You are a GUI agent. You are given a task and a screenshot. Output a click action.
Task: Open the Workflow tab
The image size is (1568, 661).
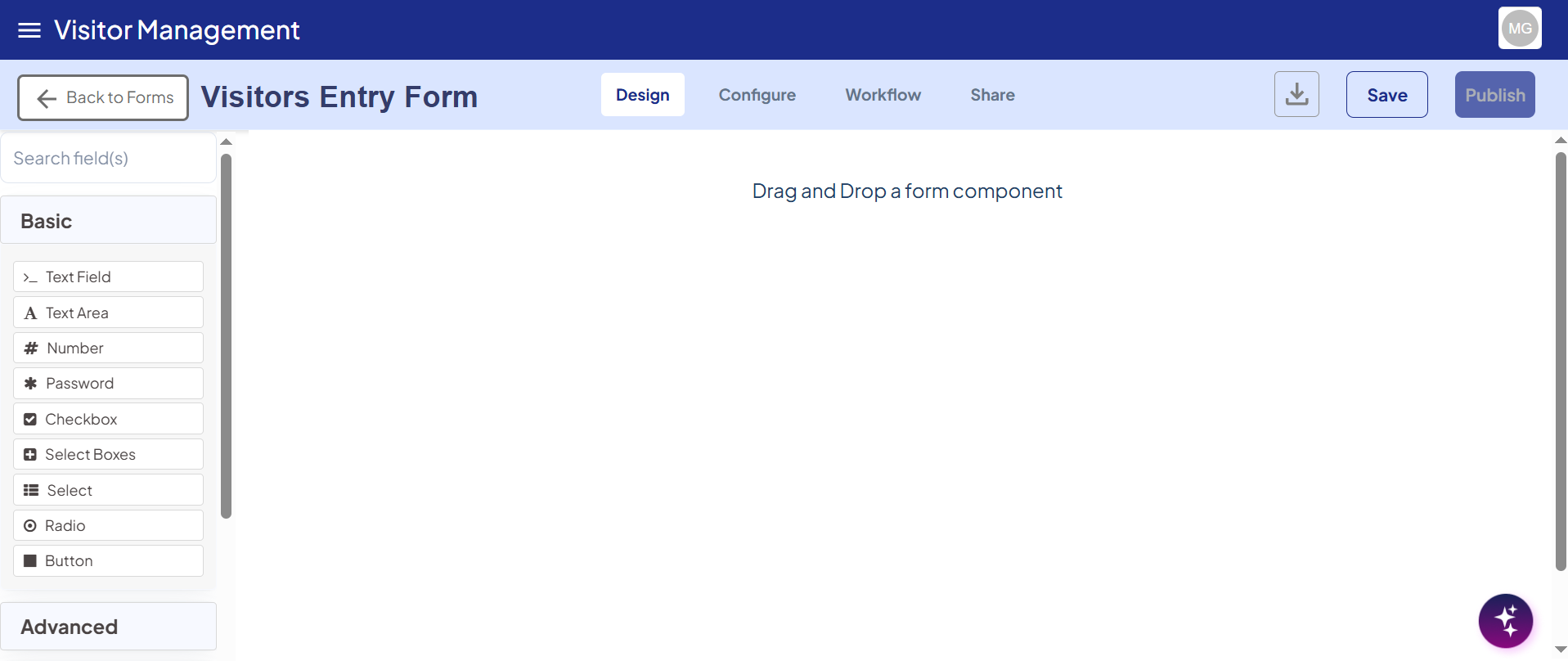883,95
